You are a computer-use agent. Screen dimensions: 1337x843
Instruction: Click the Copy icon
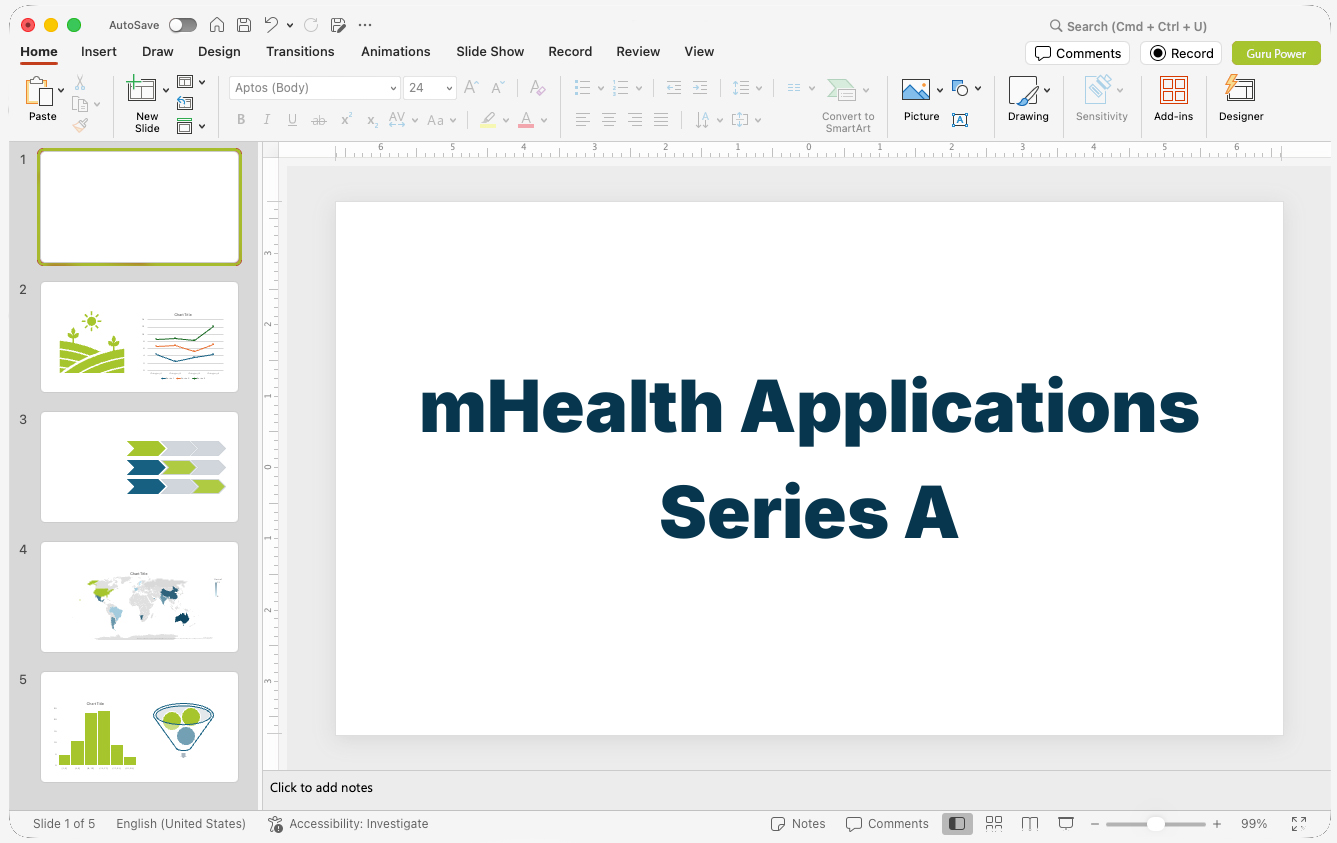tap(80, 104)
